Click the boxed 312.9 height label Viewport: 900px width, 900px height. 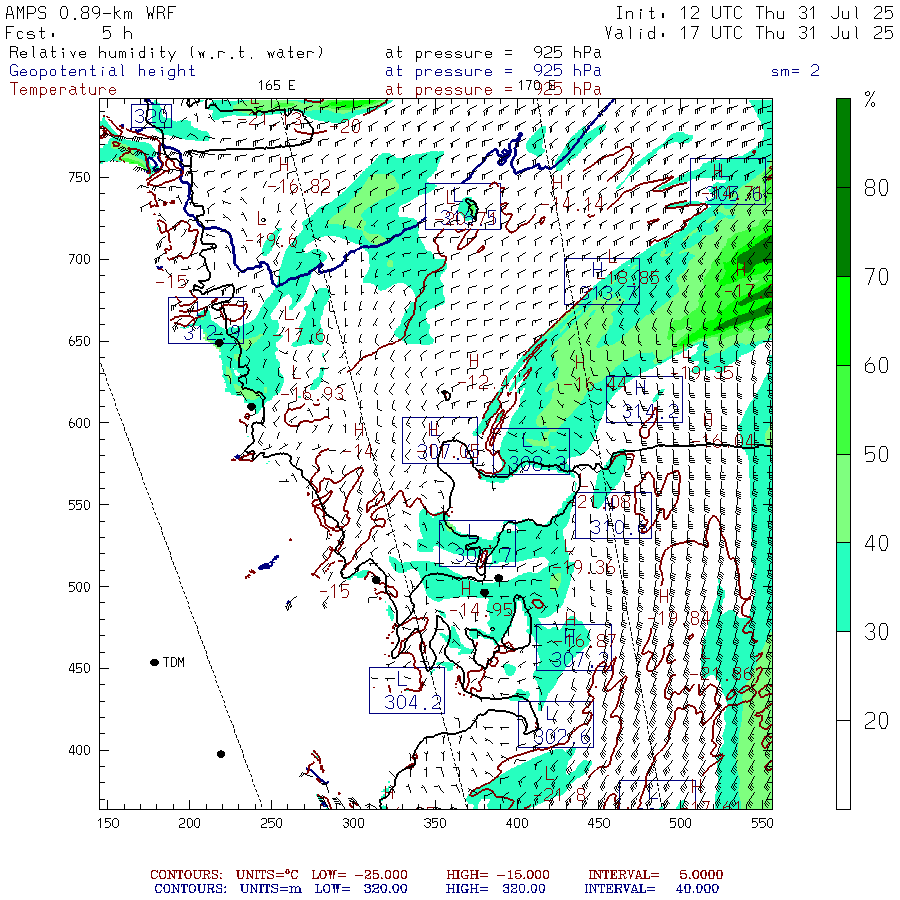coord(206,321)
